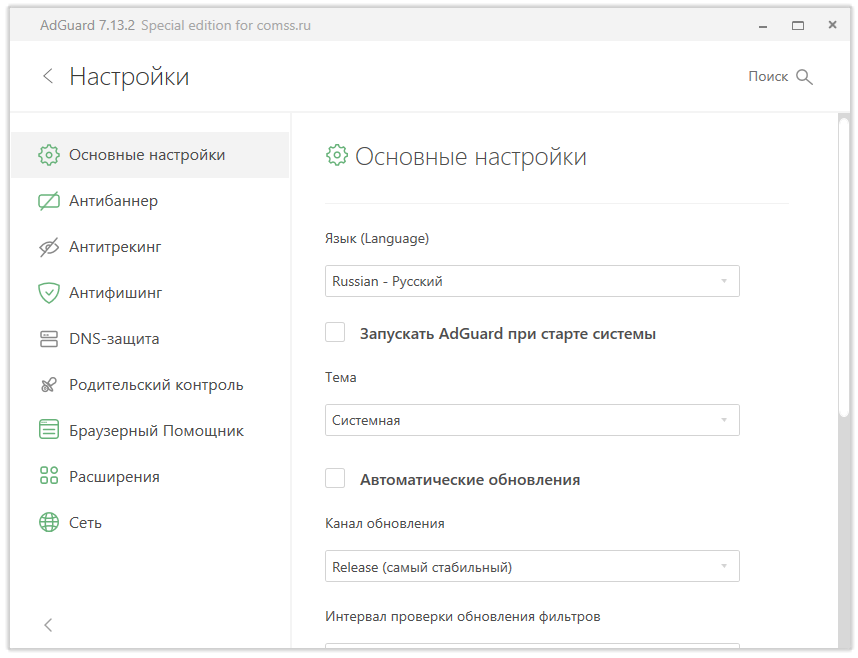Click the Сеть globe icon

point(49,522)
